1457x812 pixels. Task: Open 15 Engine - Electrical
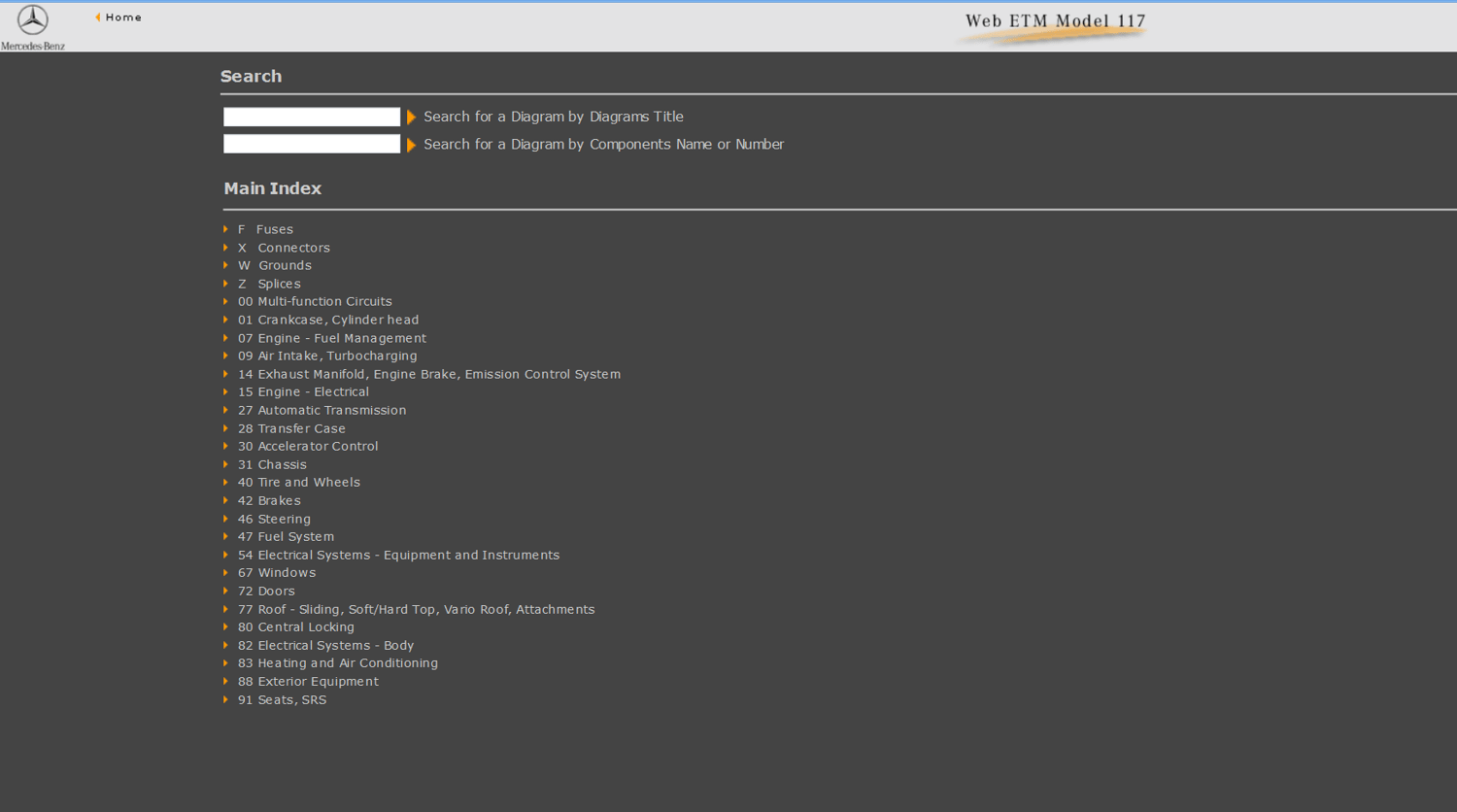pos(303,391)
